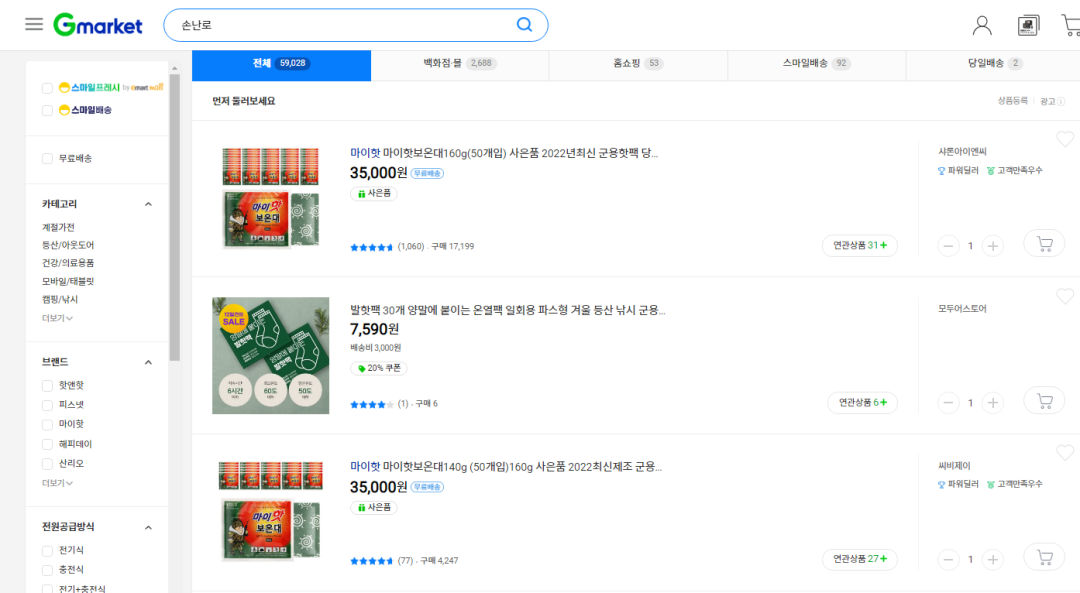Viewport: 1080px width, 593px height.
Task: Expand 더보기 under brand list
Action: click(x=57, y=483)
